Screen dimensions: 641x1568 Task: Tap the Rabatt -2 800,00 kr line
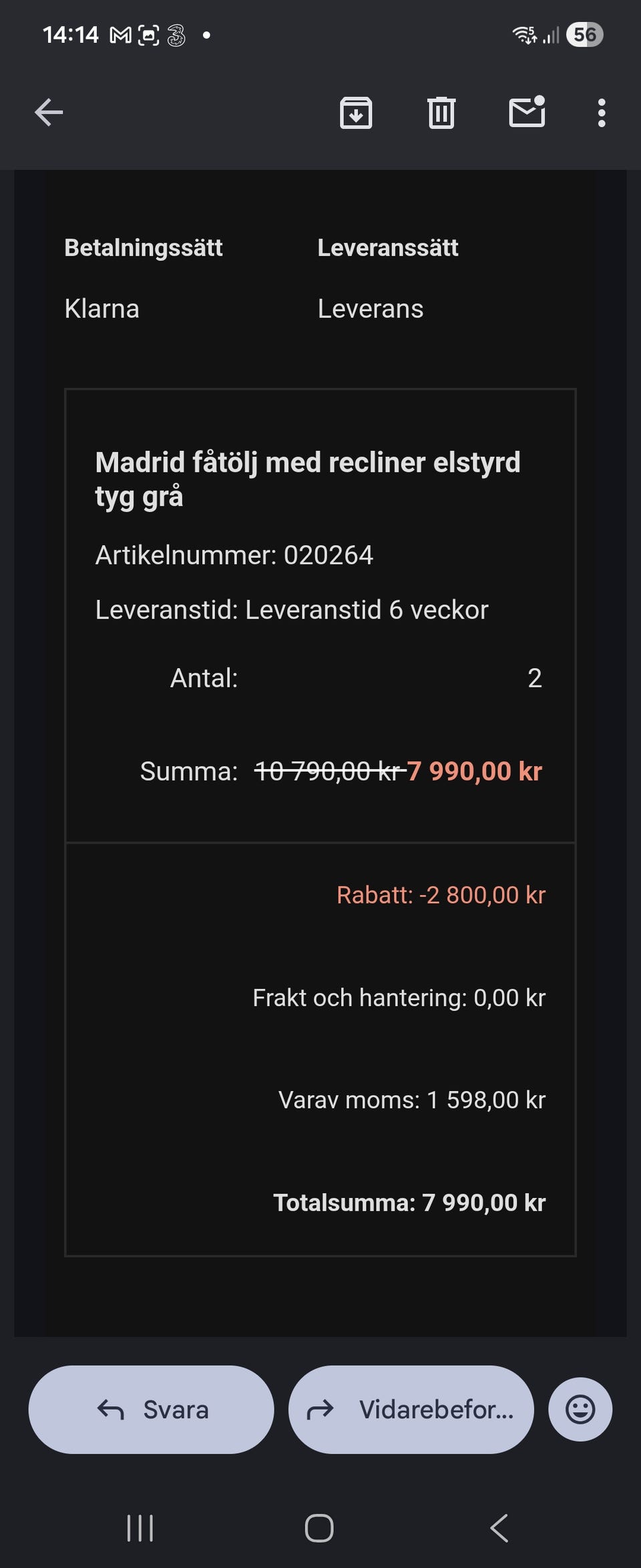(x=441, y=895)
